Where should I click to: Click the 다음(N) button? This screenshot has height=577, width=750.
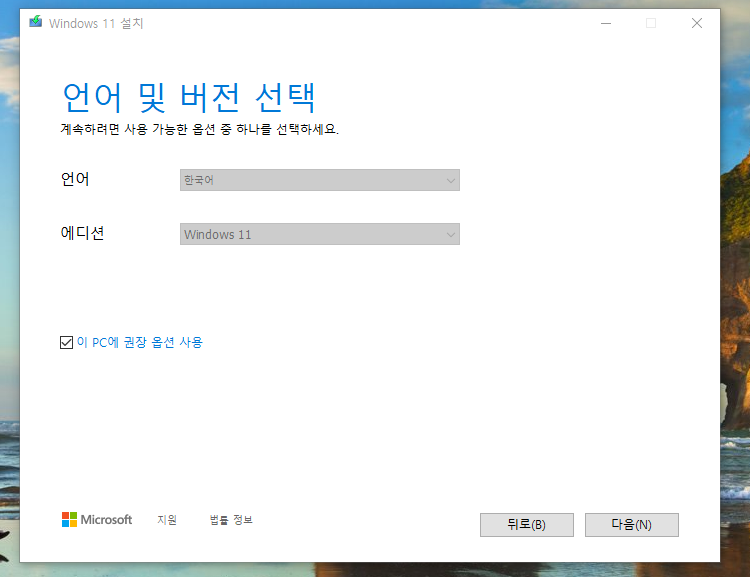631,525
